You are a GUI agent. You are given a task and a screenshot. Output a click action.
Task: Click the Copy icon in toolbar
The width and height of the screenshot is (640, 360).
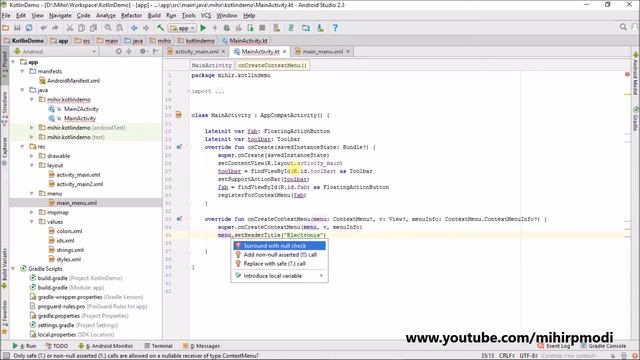point(82,28)
